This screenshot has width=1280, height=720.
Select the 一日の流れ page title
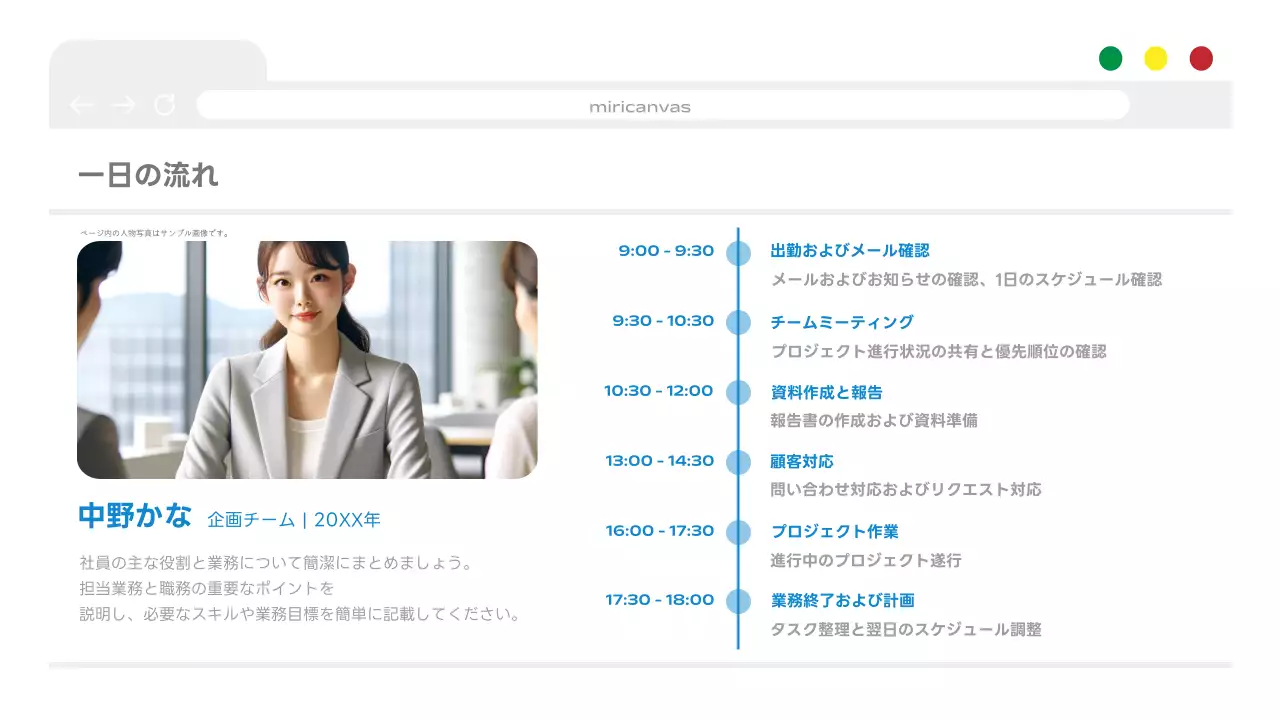[x=147, y=176]
